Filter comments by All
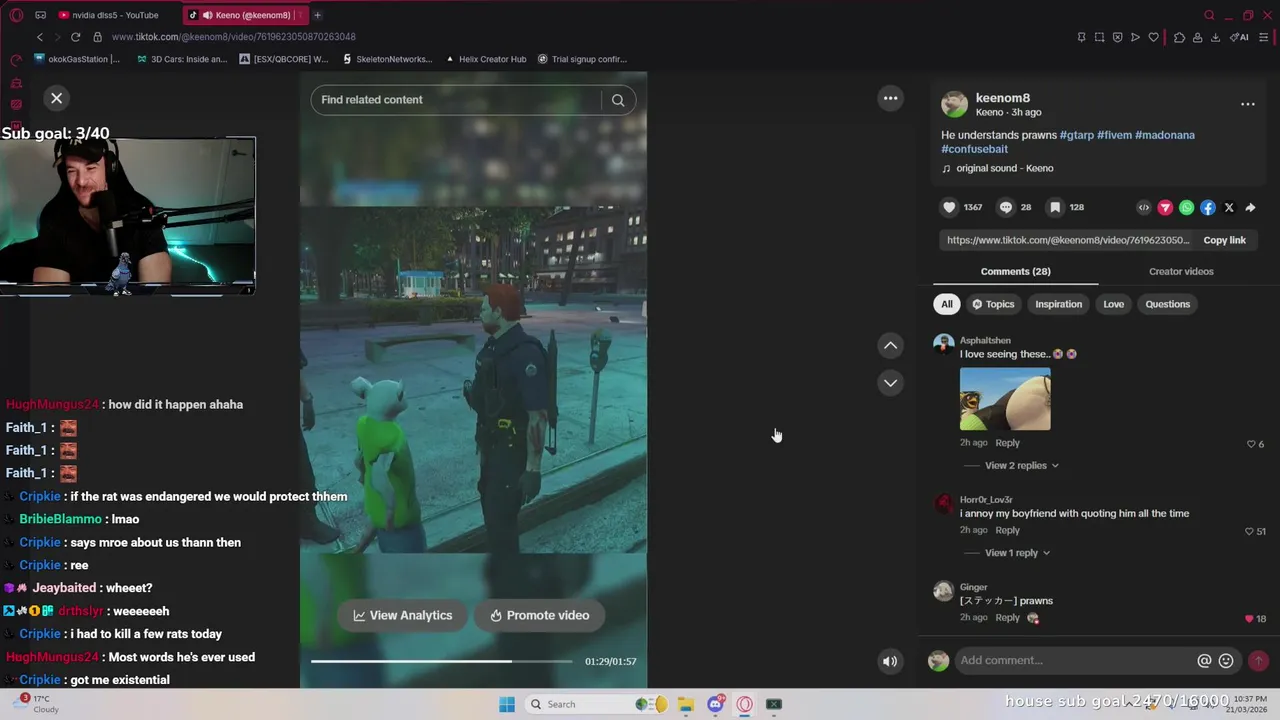1280x720 pixels. [947, 304]
